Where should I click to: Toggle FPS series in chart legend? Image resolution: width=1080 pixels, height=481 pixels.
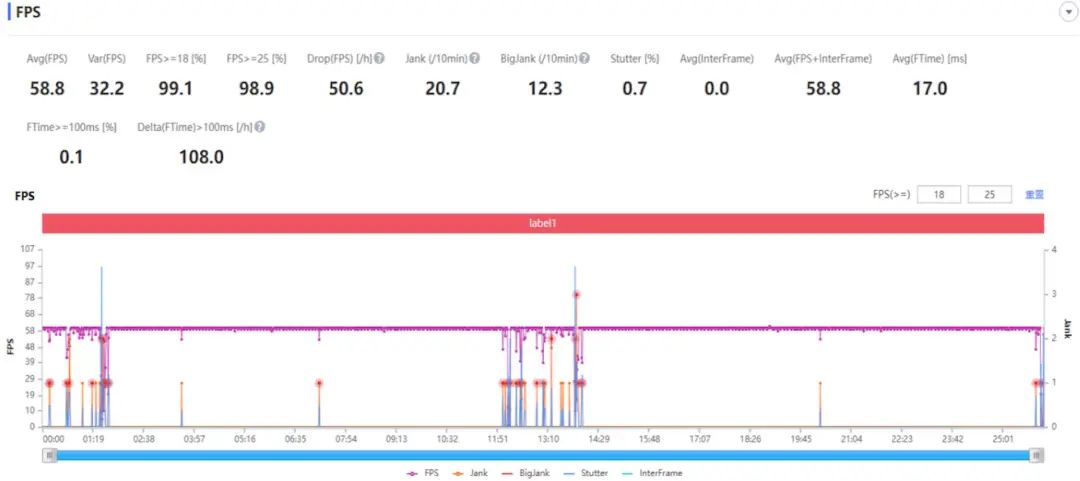[x=422, y=473]
